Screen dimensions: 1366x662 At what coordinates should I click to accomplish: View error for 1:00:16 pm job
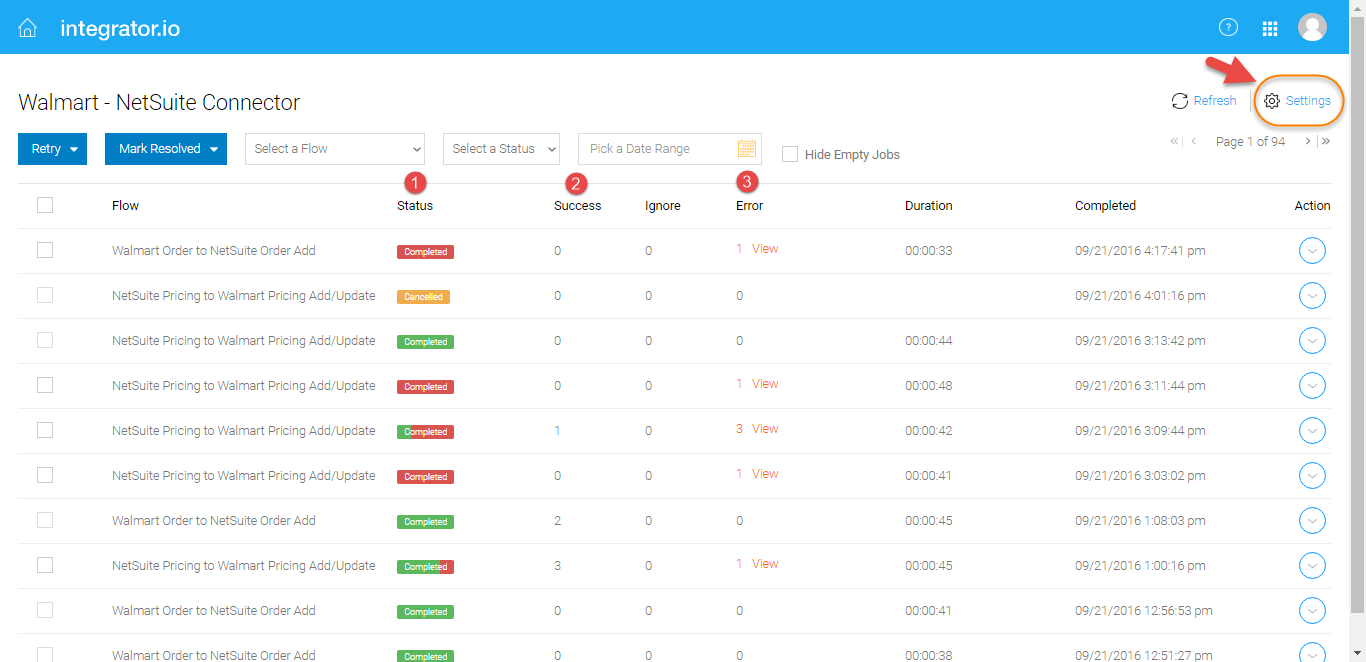pos(765,564)
